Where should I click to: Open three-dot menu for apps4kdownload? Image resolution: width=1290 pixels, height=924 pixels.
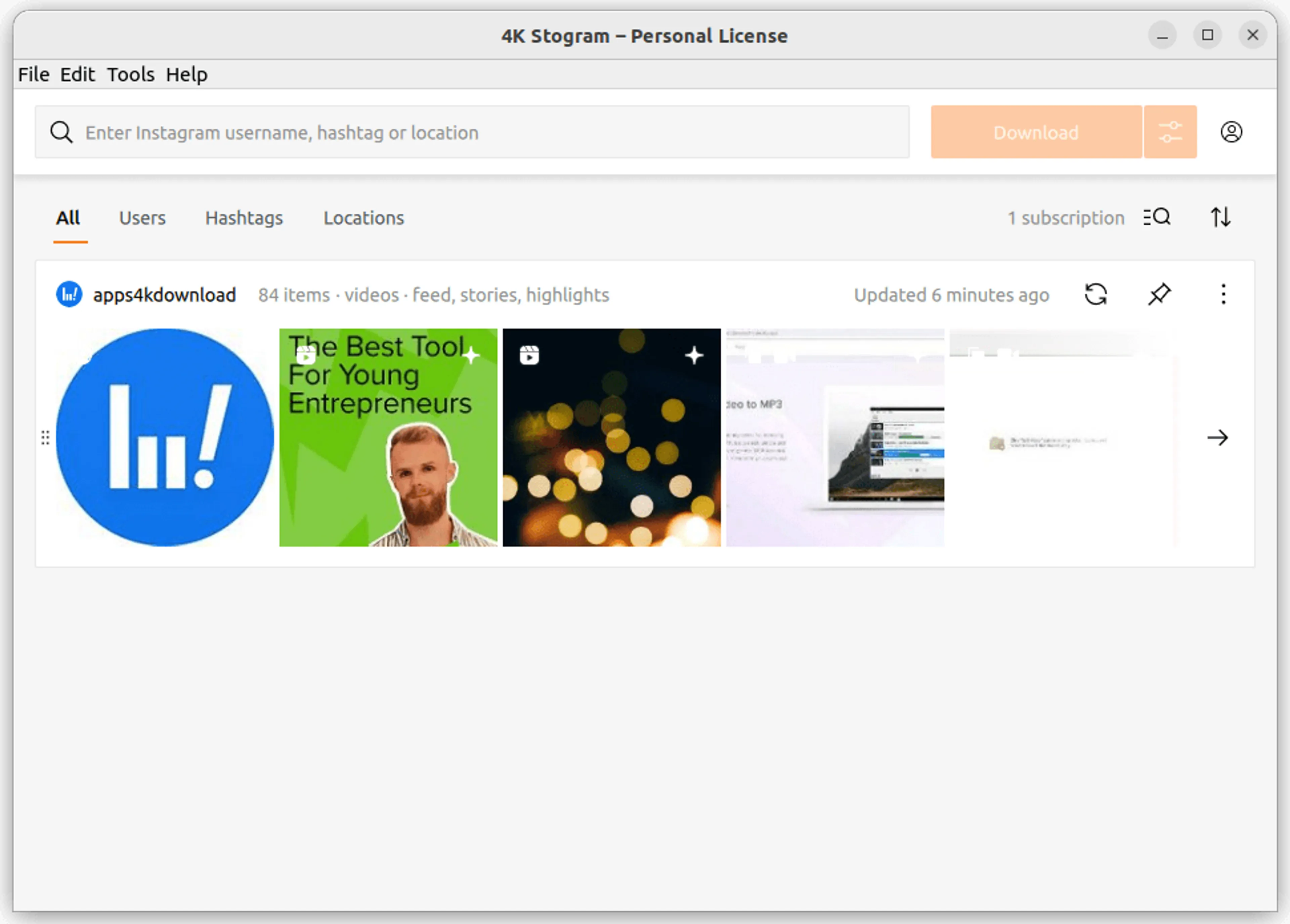click(1223, 295)
